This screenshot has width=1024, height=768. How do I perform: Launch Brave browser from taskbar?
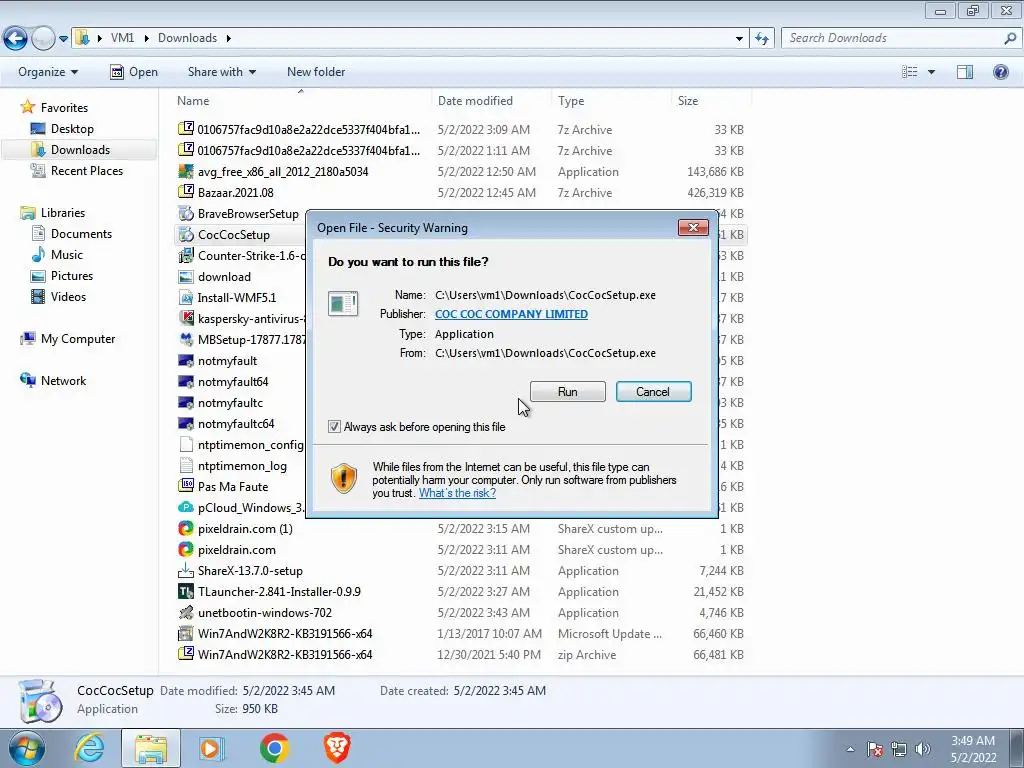click(x=337, y=748)
